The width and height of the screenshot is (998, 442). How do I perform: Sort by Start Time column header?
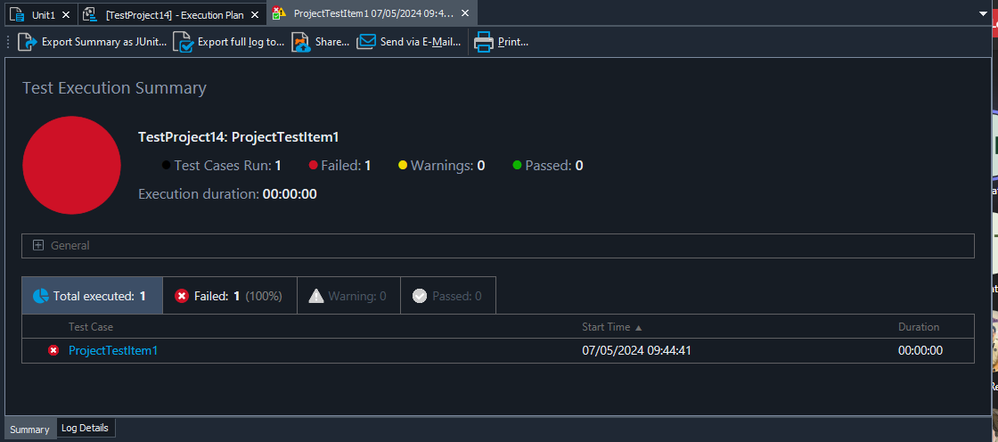(612, 327)
